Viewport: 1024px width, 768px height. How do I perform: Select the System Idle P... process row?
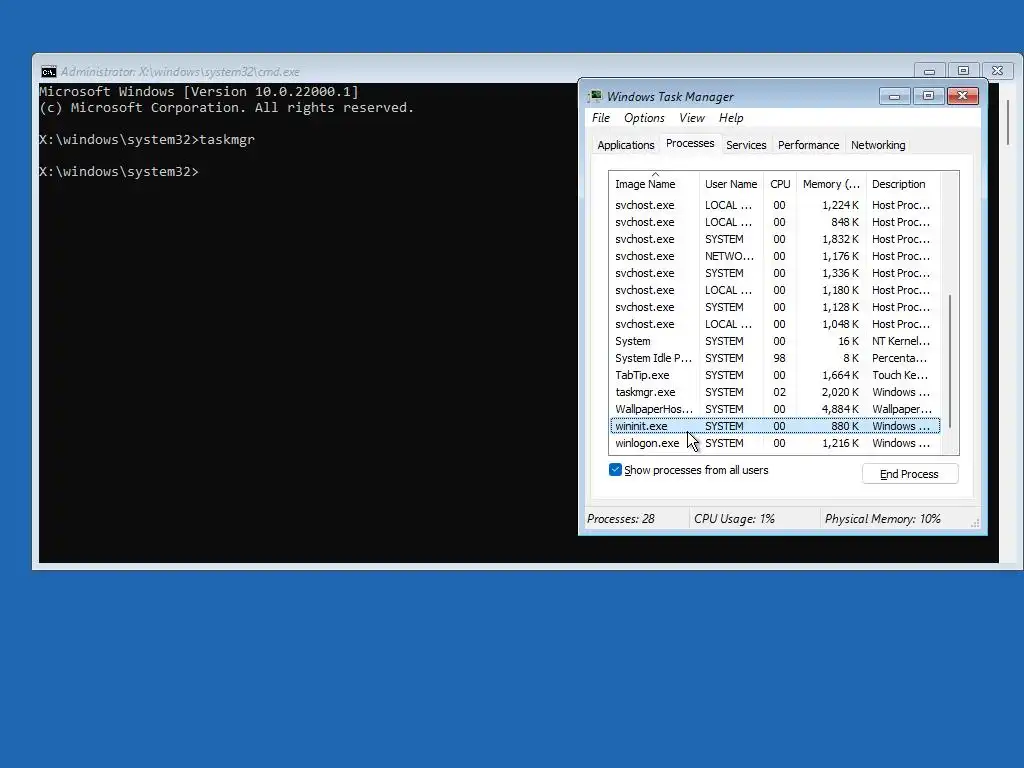[775, 359]
